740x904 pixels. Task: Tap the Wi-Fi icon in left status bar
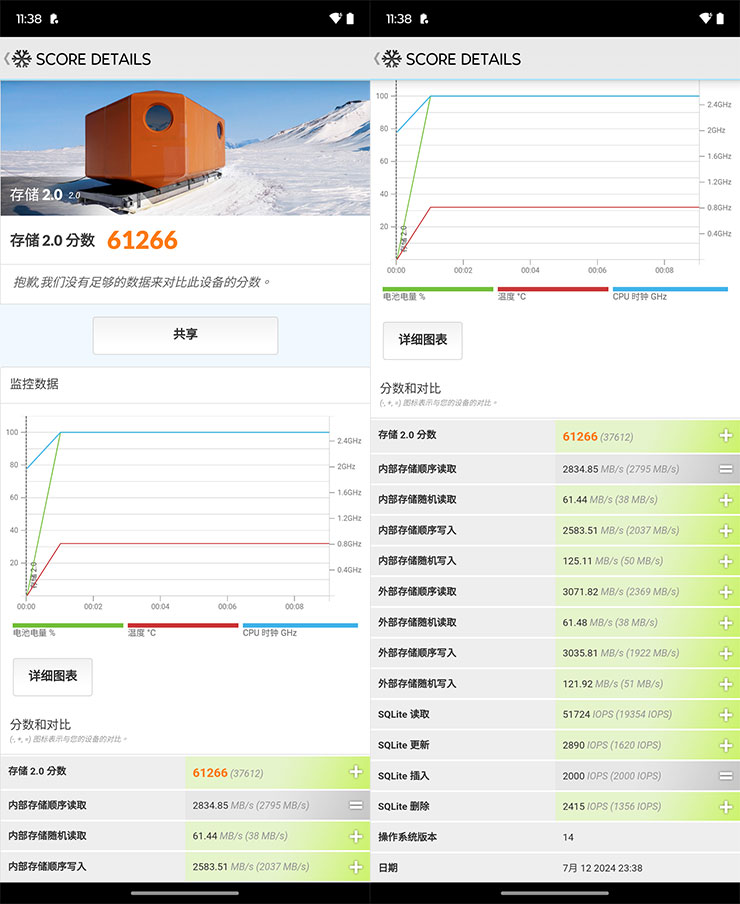[335, 18]
